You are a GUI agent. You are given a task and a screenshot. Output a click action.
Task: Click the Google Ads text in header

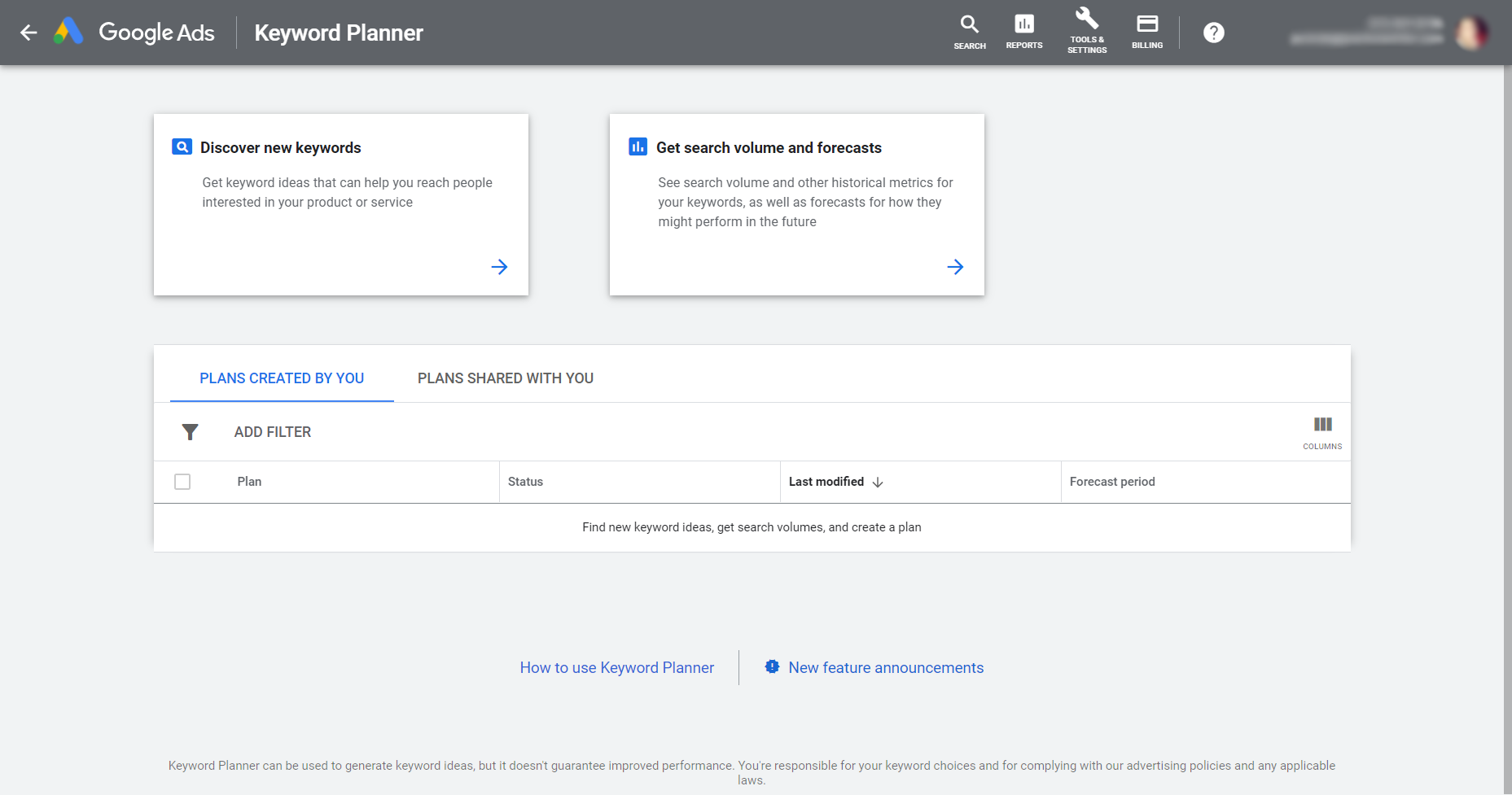(x=156, y=33)
